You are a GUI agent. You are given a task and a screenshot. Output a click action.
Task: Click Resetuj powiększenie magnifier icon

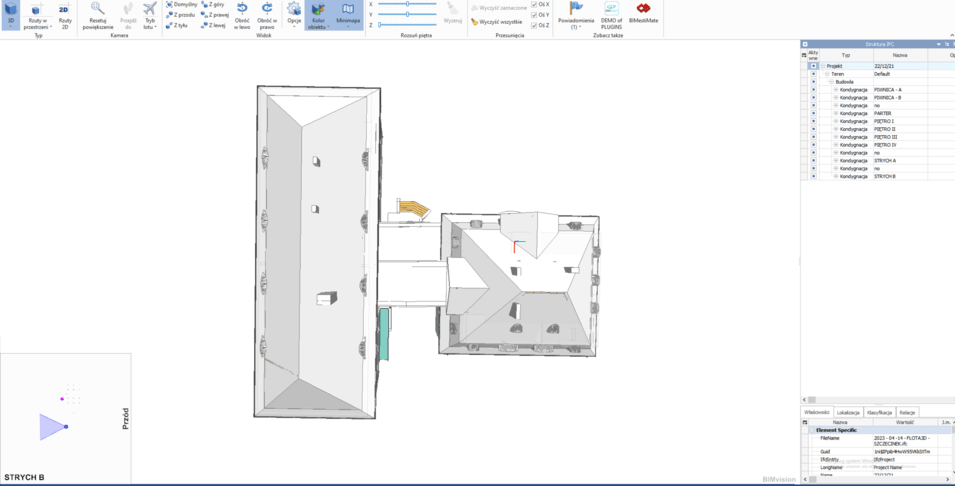(98, 12)
